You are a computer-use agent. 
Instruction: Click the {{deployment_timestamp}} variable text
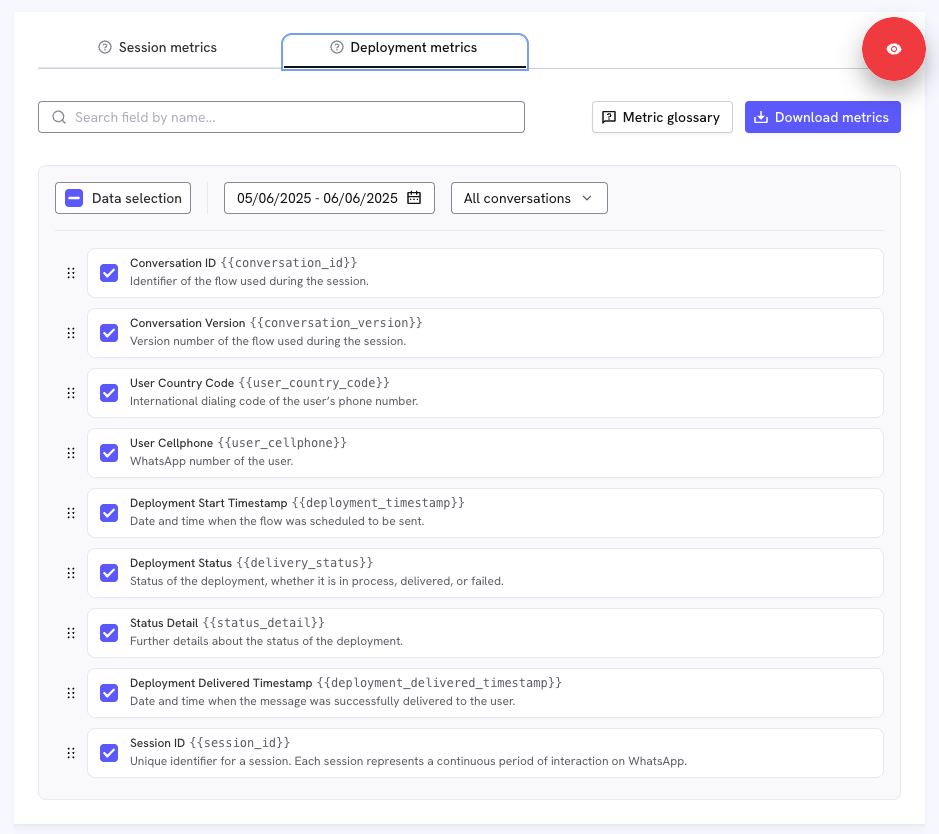pos(378,503)
